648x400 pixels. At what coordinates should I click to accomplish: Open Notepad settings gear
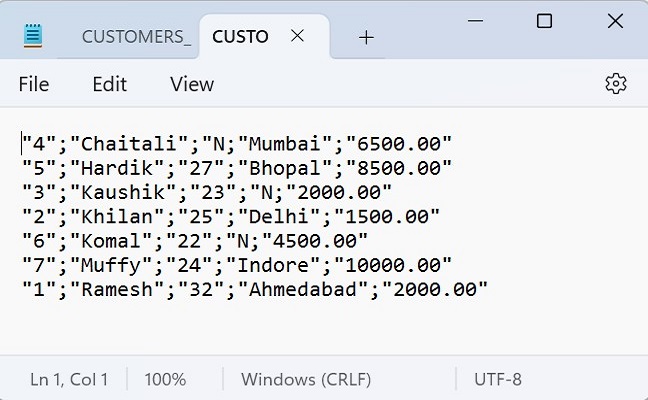[616, 84]
